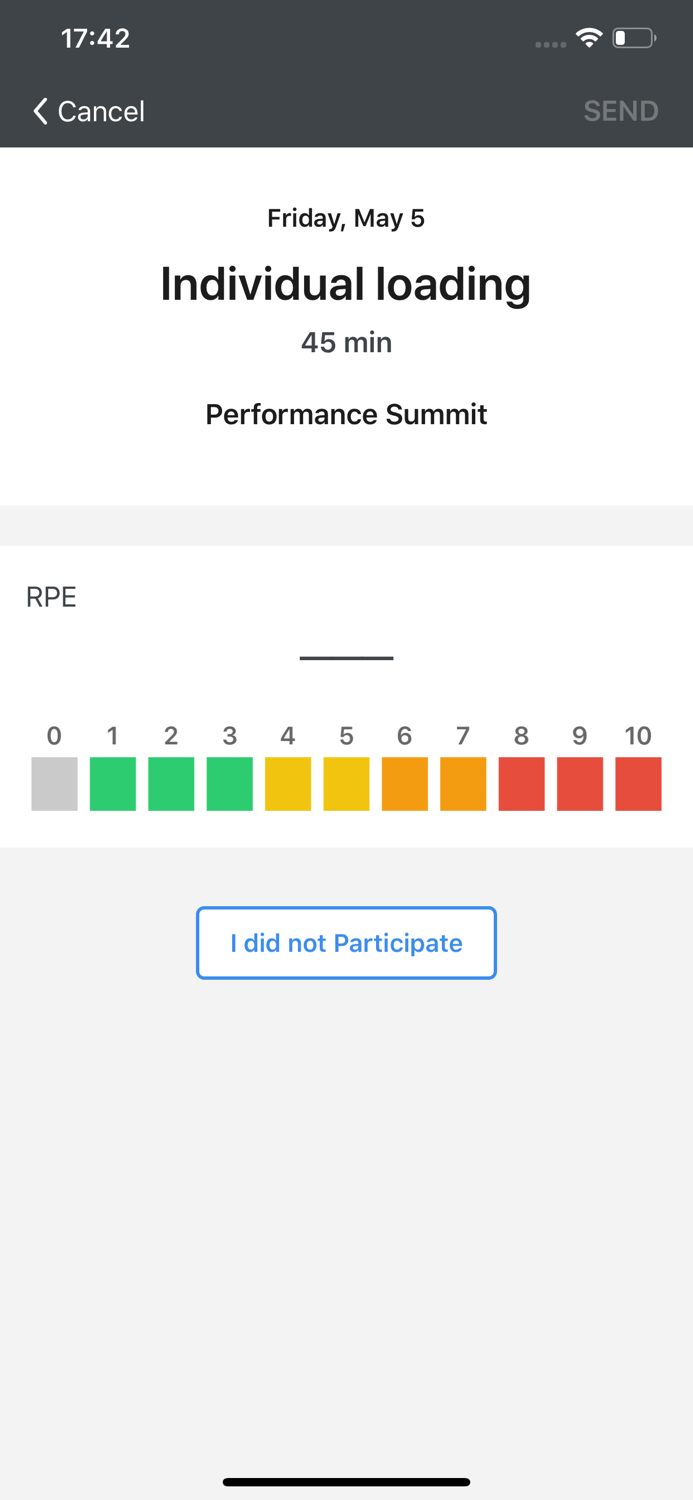Tap the I did not Participate button
The width and height of the screenshot is (693, 1500).
pos(346,943)
